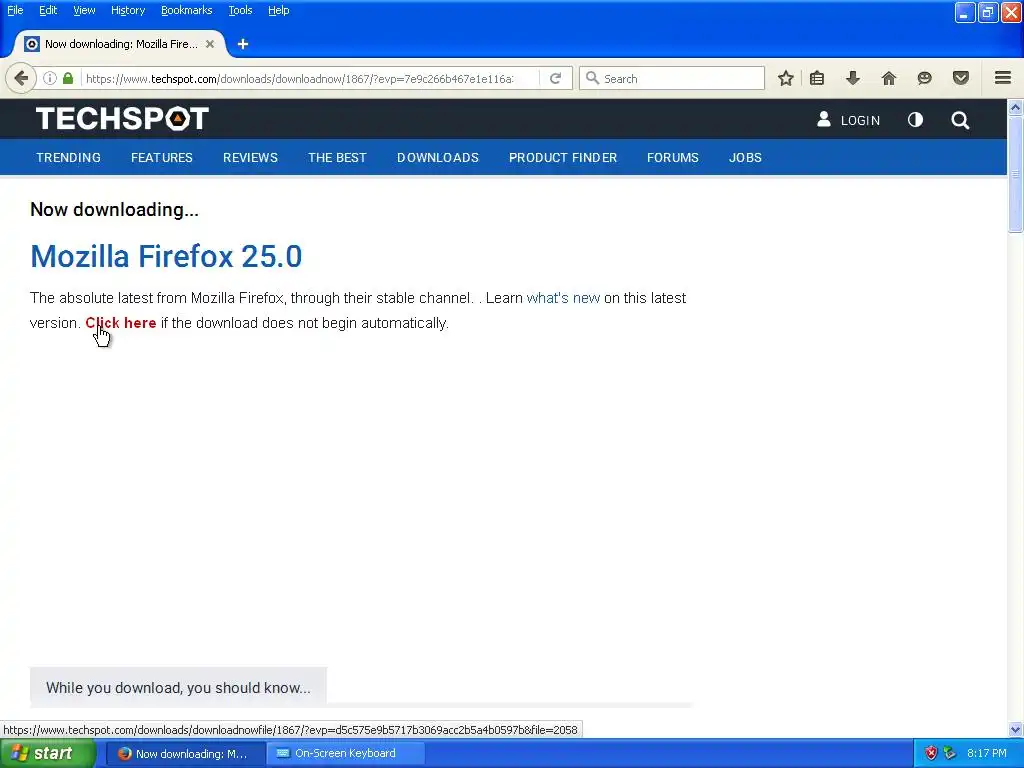Open the DOWNLOADS nav item
The height and width of the screenshot is (768, 1024).
pos(438,157)
